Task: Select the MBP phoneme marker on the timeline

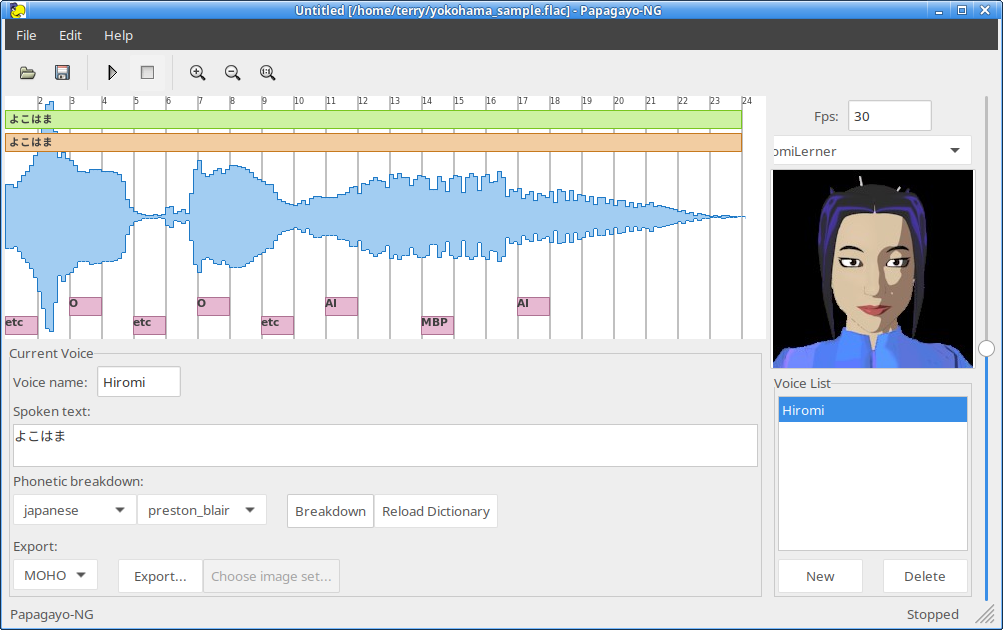Action: point(437,325)
